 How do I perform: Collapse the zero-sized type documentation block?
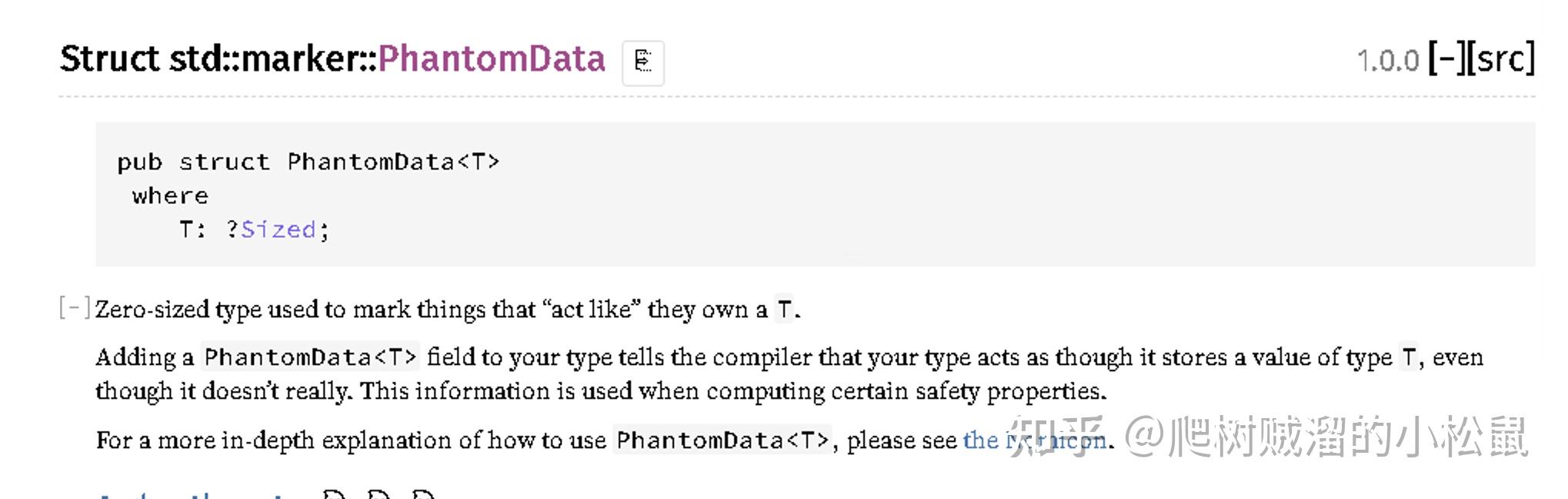pyautogui.click(x=75, y=306)
